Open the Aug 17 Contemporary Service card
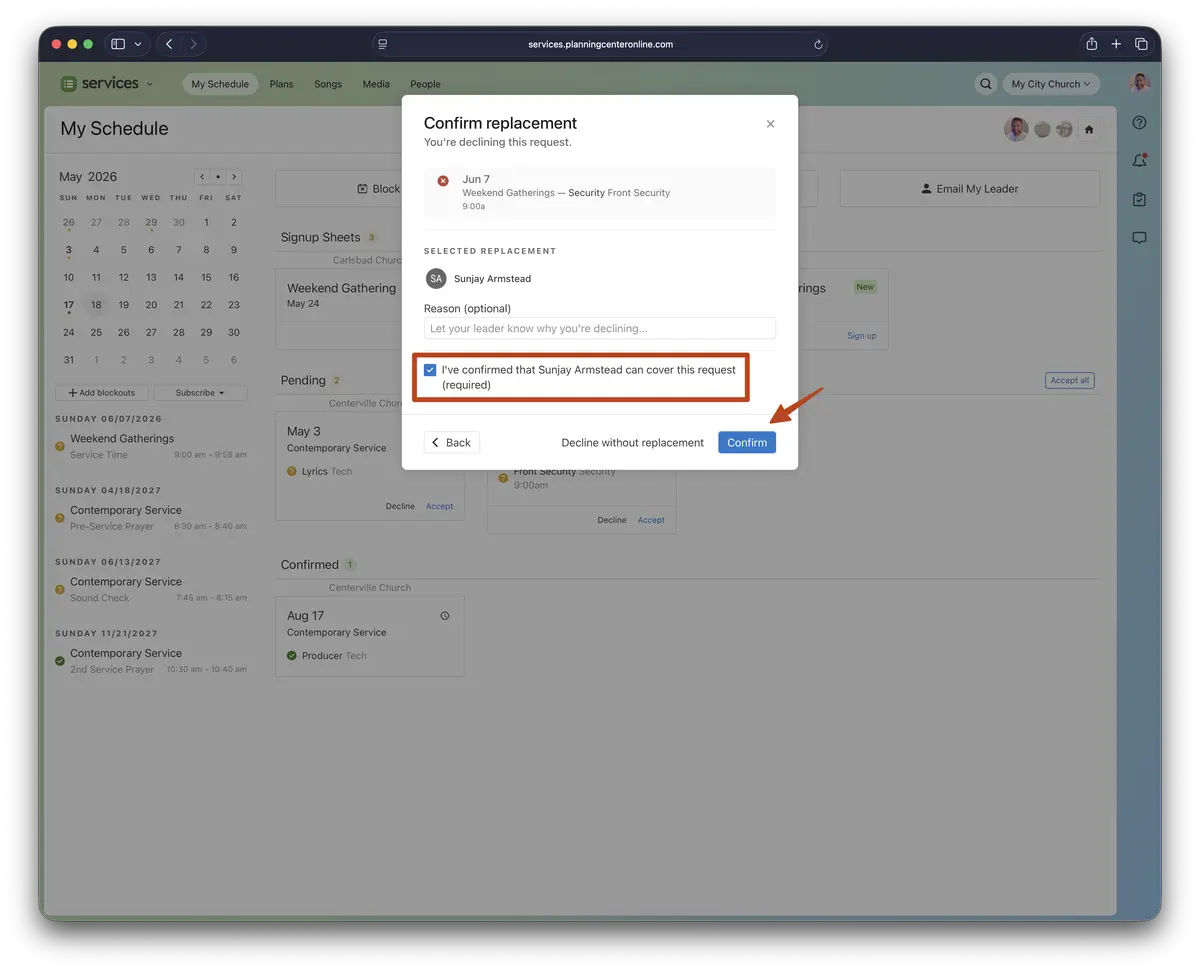This screenshot has width=1200, height=972. [x=370, y=636]
